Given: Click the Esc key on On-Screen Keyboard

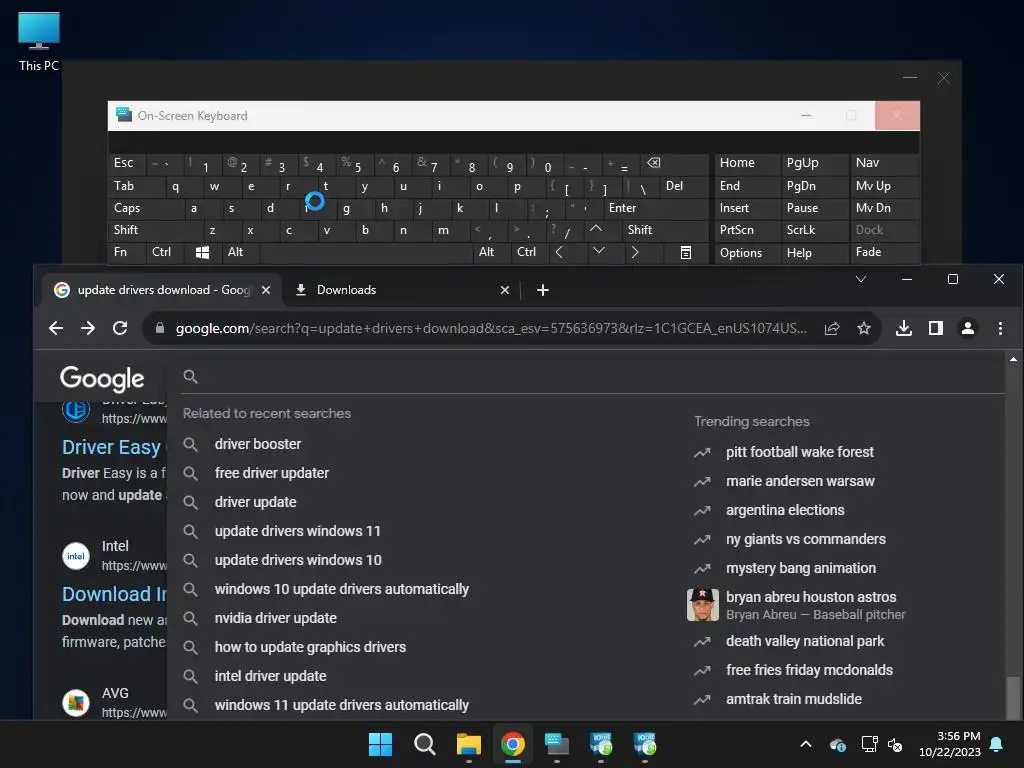Looking at the screenshot, I should click(x=127, y=163).
